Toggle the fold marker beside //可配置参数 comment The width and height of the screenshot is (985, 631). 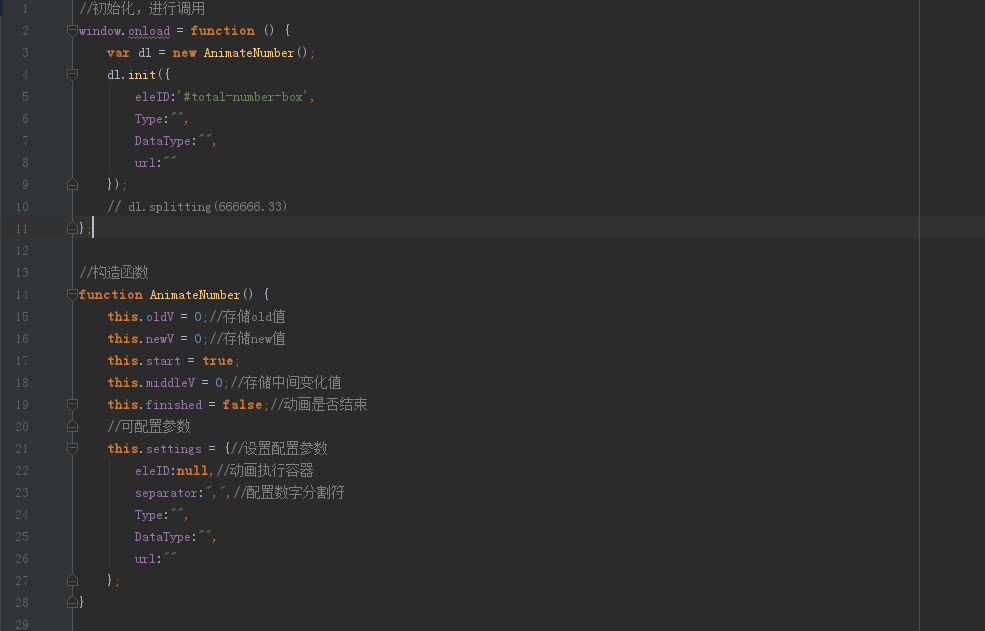(x=72, y=426)
